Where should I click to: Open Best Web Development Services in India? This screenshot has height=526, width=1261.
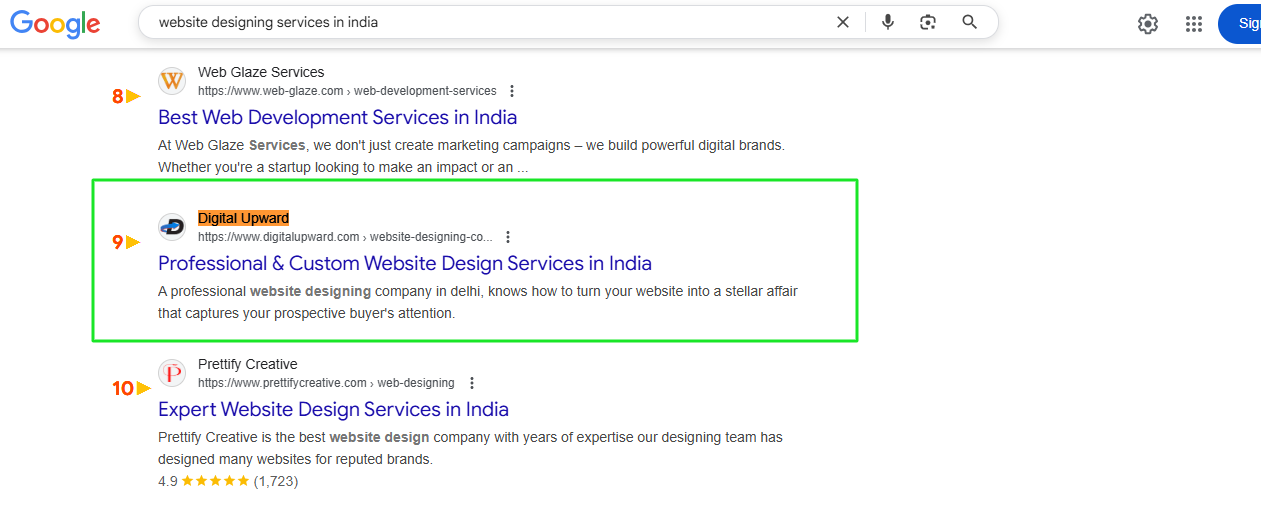click(337, 117)
